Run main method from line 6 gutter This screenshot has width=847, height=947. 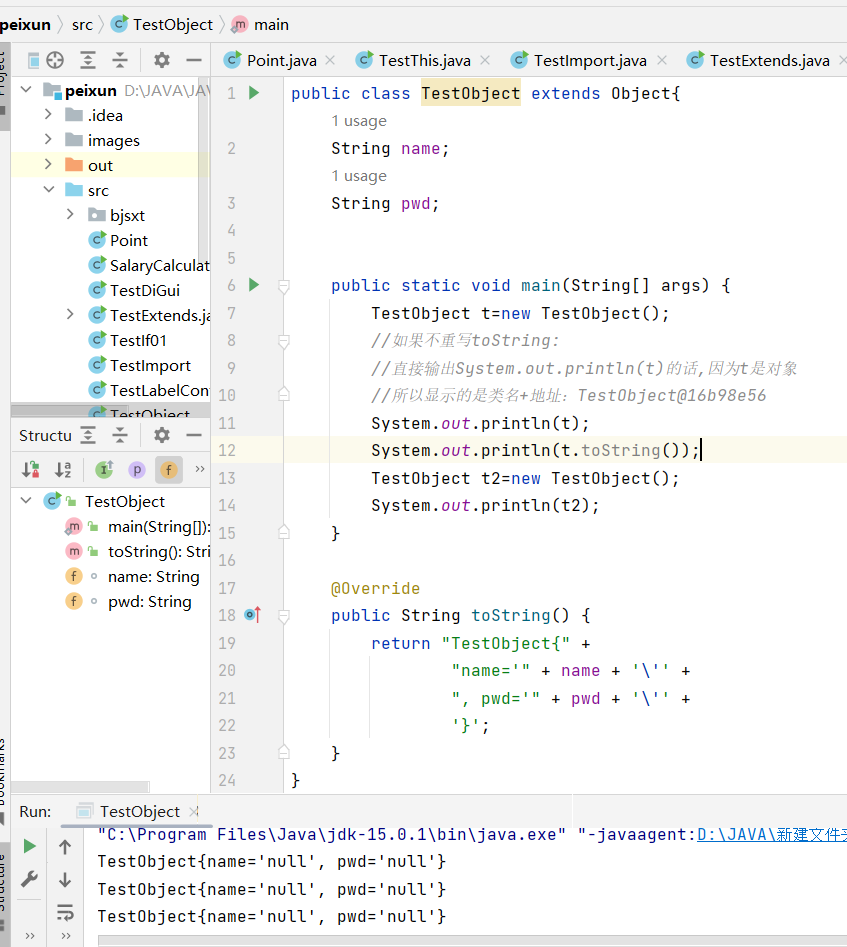tap(254, 285)
